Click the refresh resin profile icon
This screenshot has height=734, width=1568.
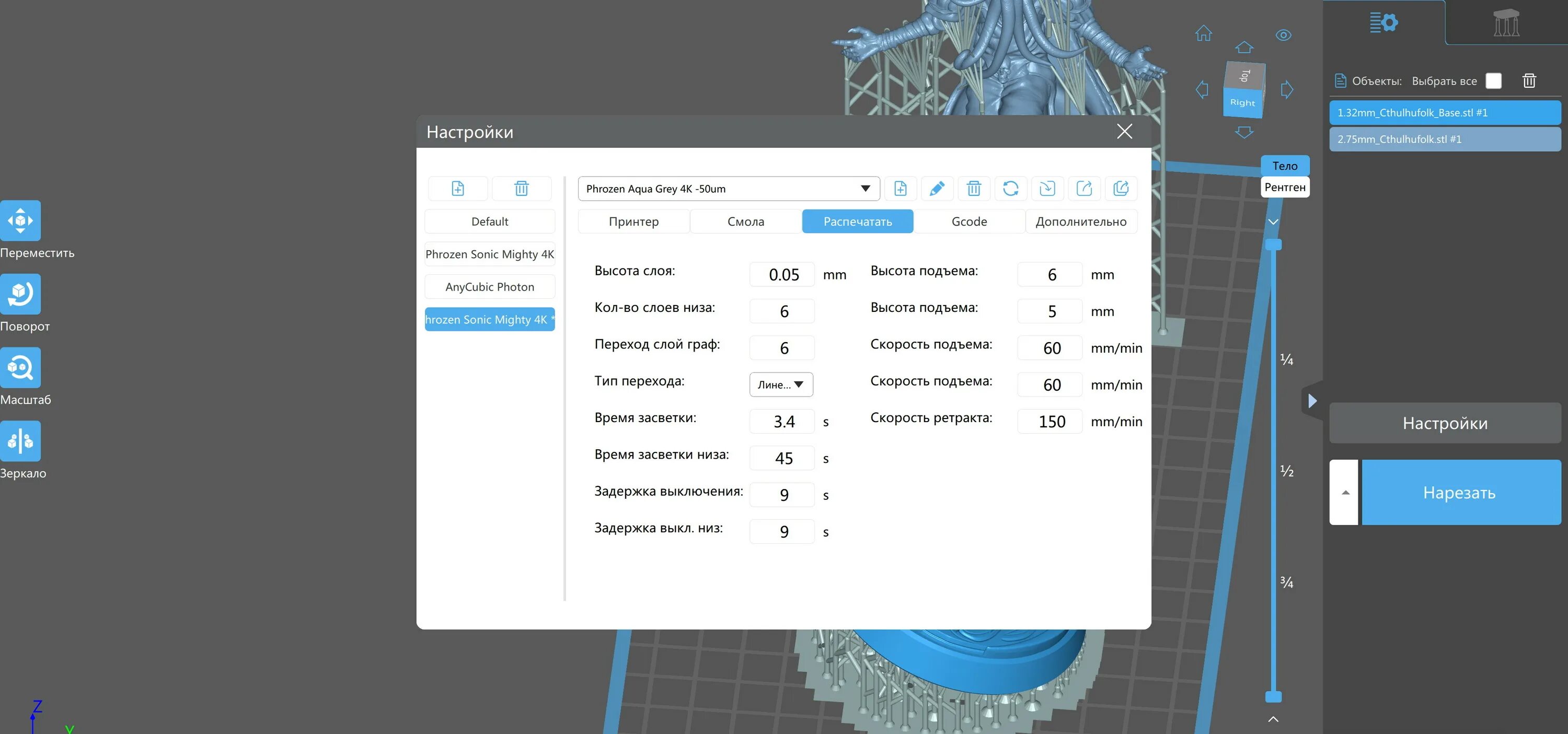1010,189
